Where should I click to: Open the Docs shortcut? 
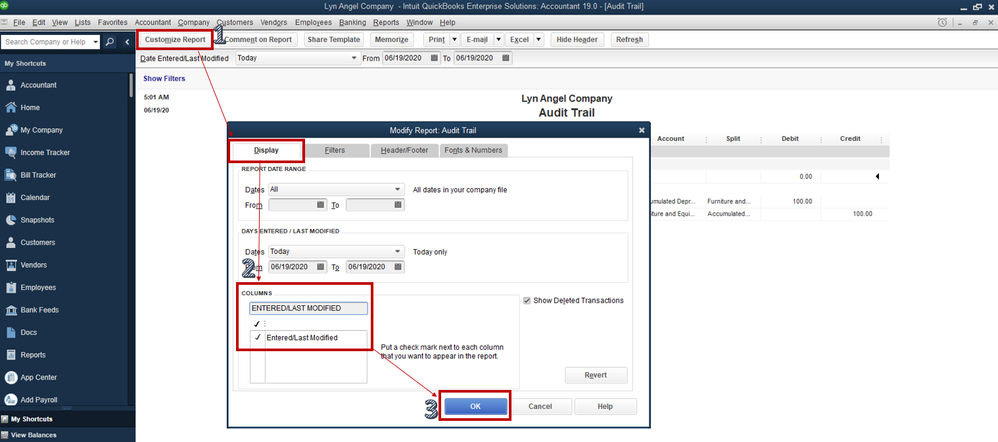point(11,332)
